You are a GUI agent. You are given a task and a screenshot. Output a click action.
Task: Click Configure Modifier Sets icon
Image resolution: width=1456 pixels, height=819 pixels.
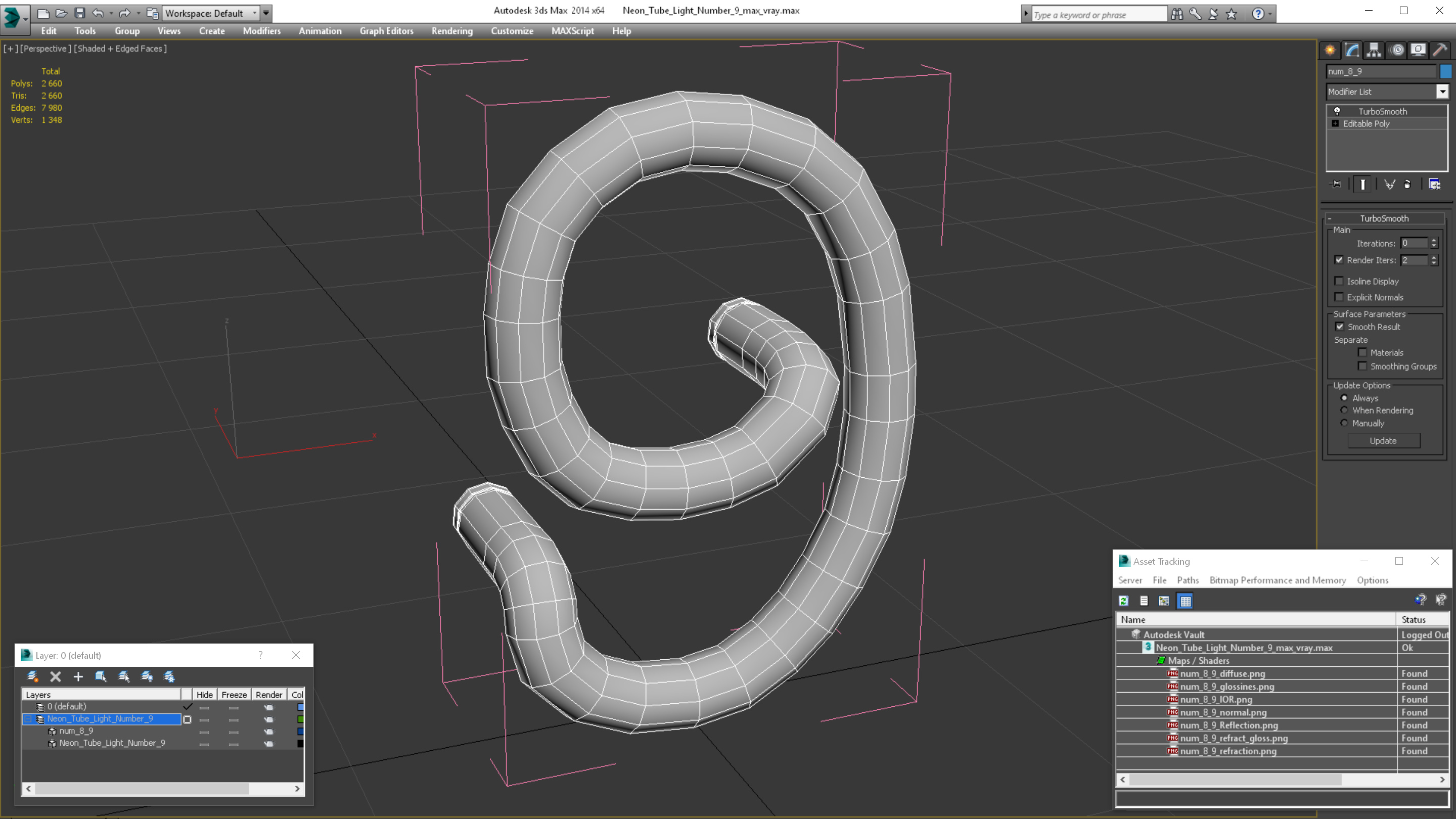(x=1435, y=184)
